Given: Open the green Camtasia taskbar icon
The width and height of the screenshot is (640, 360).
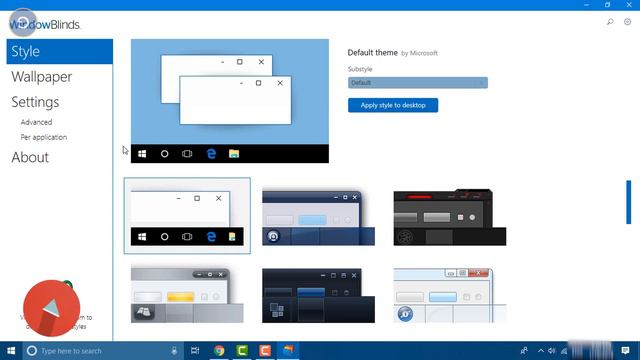Looking at the screenshot, I should click(242, 351).
